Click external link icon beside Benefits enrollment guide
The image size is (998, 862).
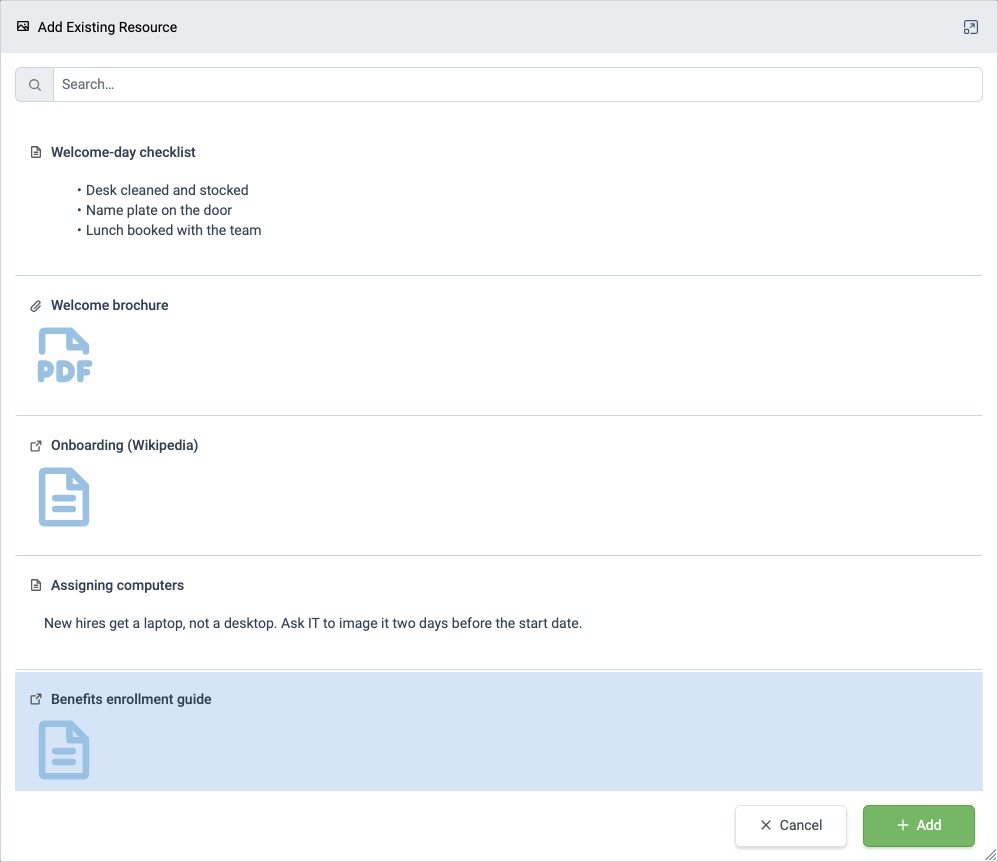point(36,699)
